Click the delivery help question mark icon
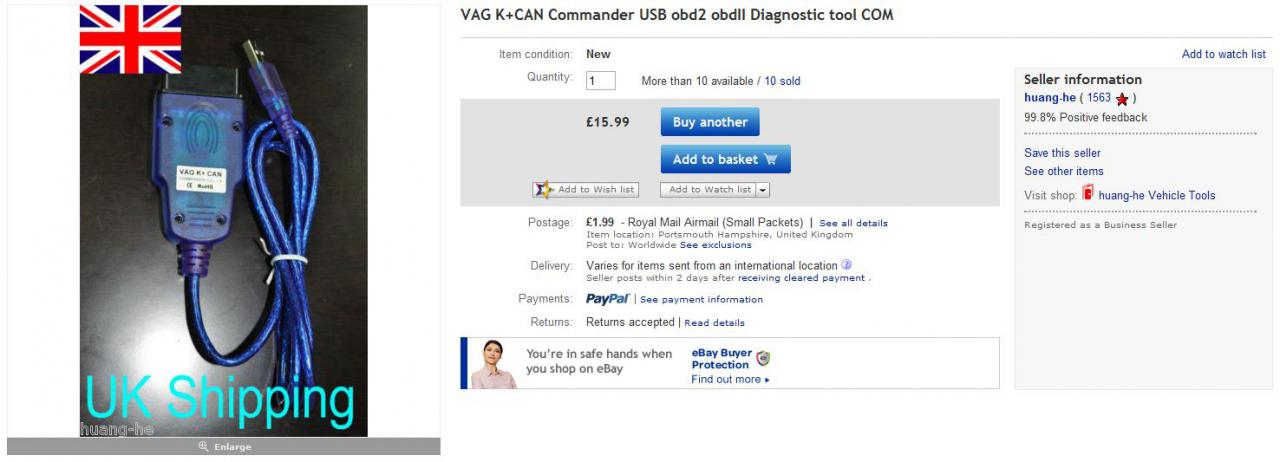The width and height of the screenshot is (1280, 462). point(846,265)
